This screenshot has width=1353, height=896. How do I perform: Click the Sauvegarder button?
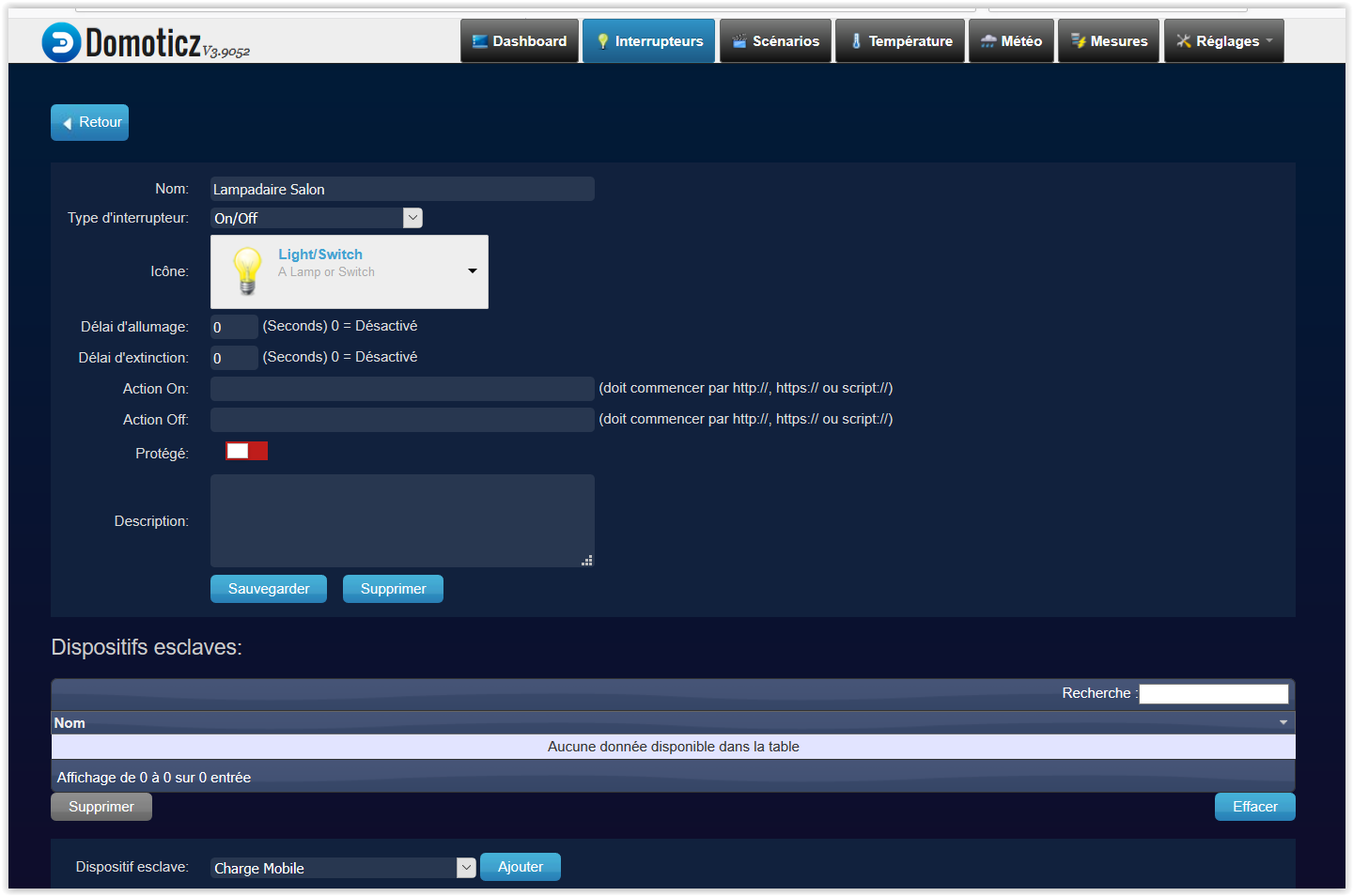tap(269, 589)
